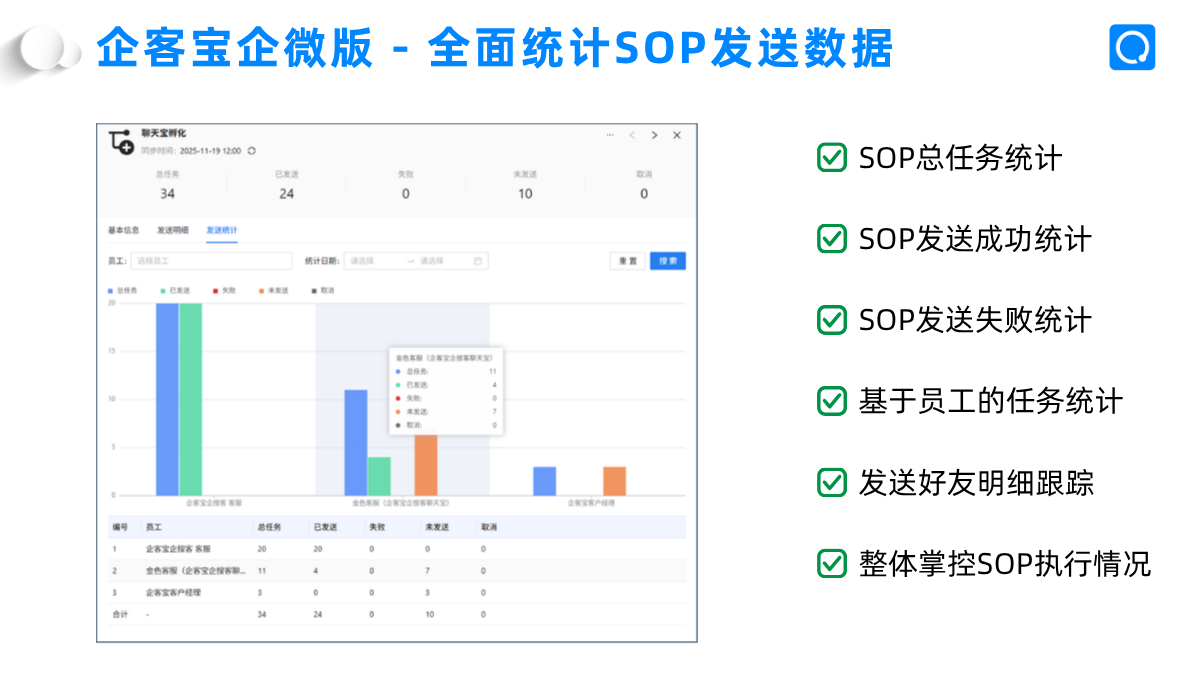Image resolution: width=1200 pixels, height=675 pixels.
Task: Switch to the 基本信息 tab
Action: 124,230
